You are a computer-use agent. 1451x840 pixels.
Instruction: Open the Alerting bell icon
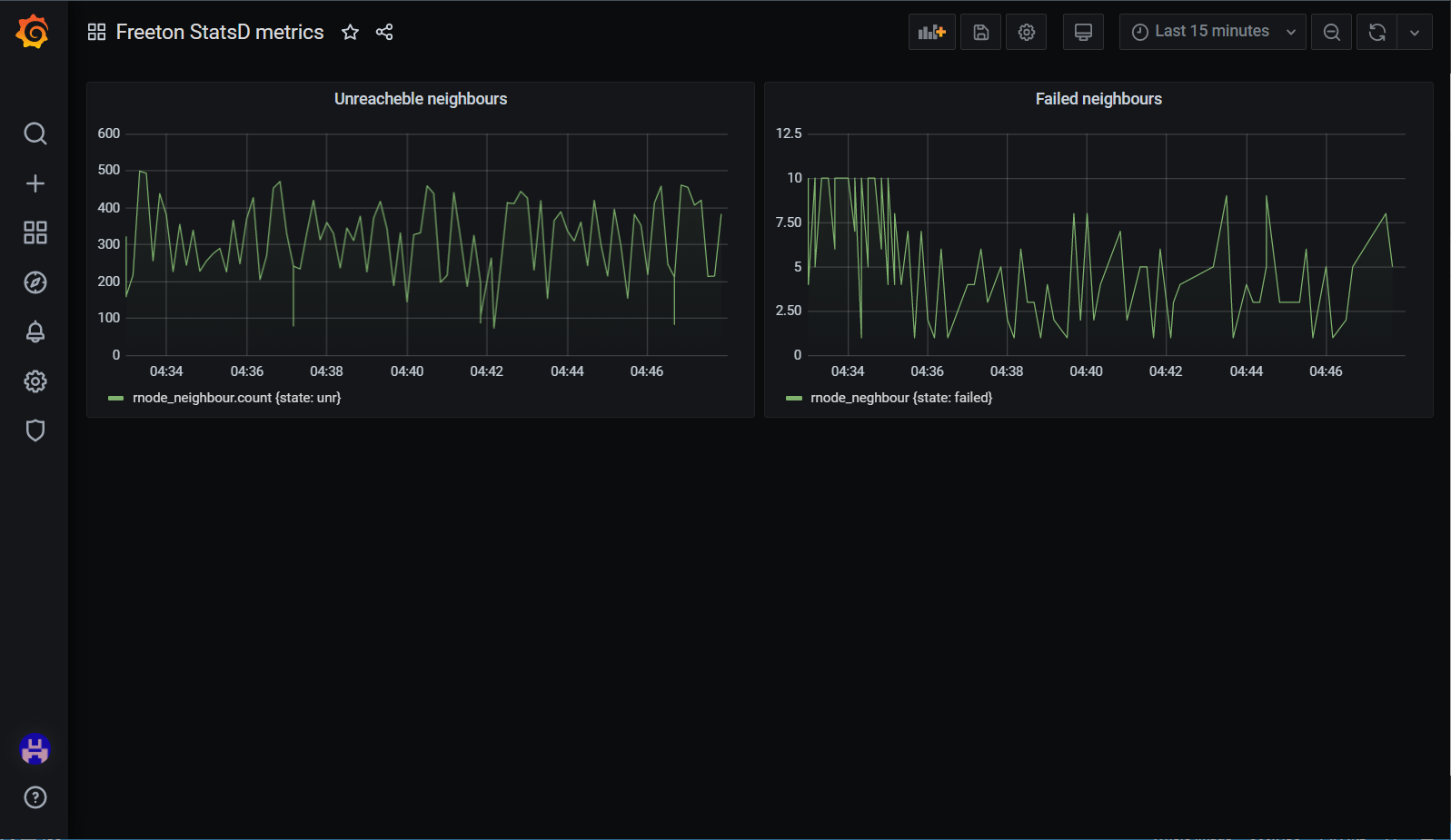(35, 331)
